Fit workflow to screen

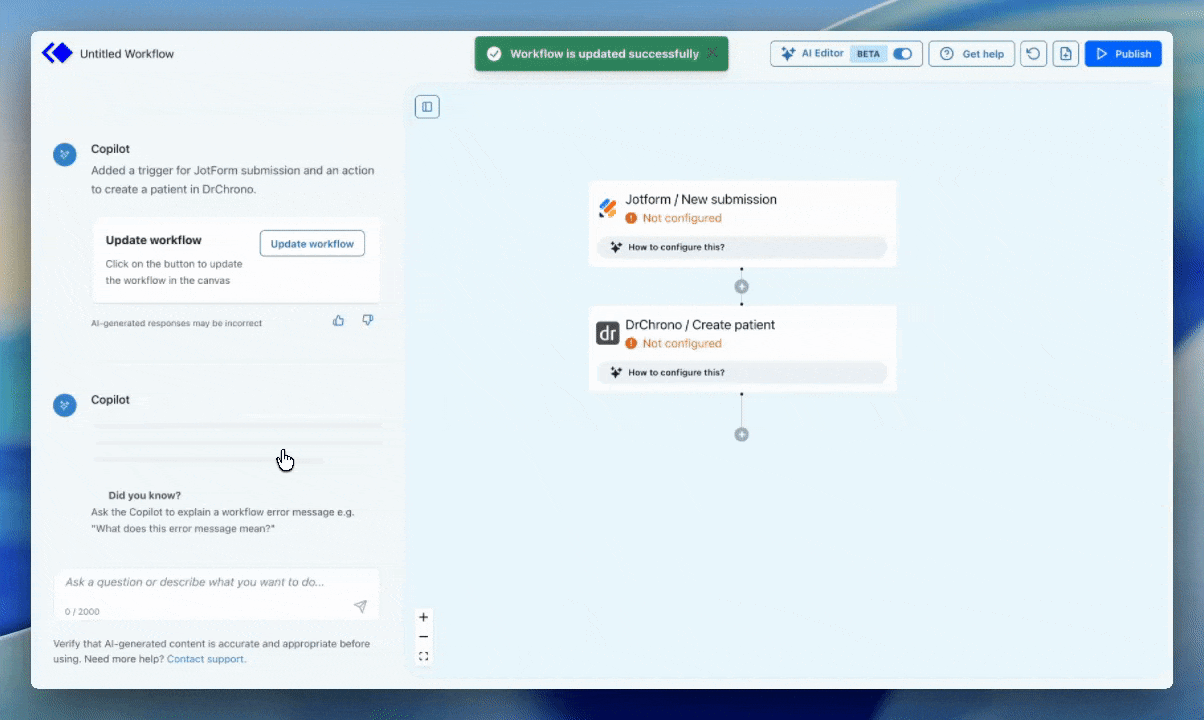424,656
